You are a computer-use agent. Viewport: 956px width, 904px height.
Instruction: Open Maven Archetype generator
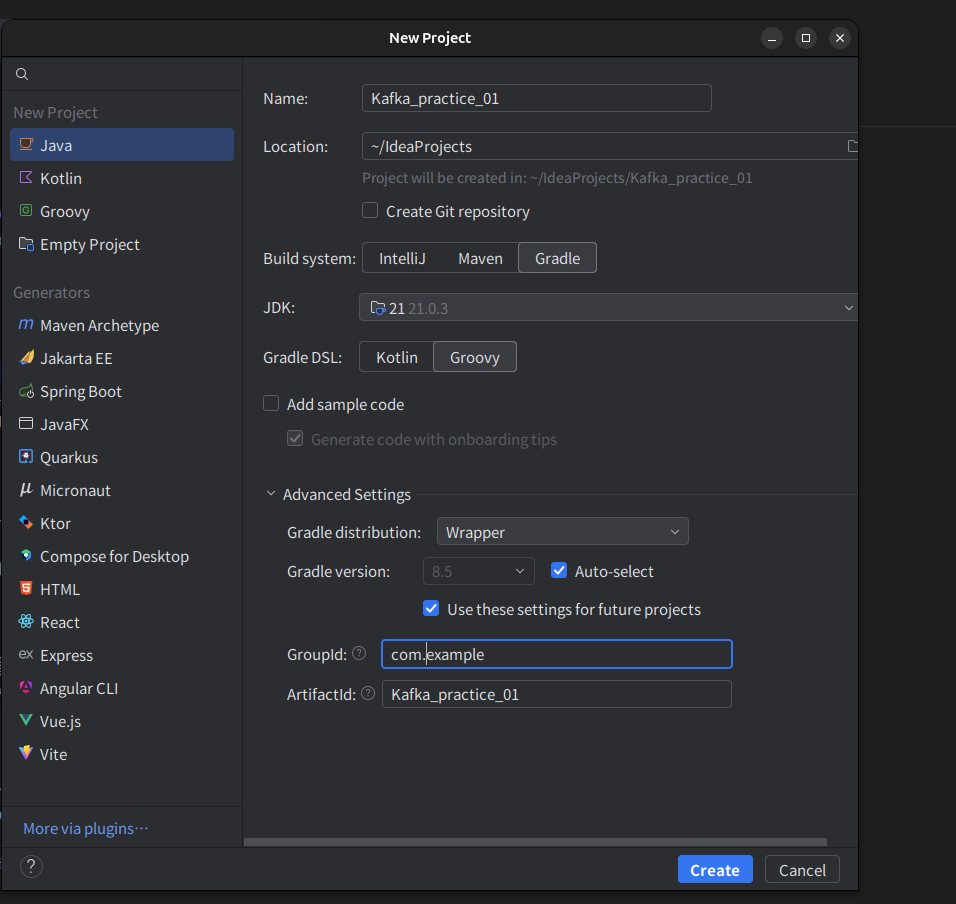pos(122,325)
